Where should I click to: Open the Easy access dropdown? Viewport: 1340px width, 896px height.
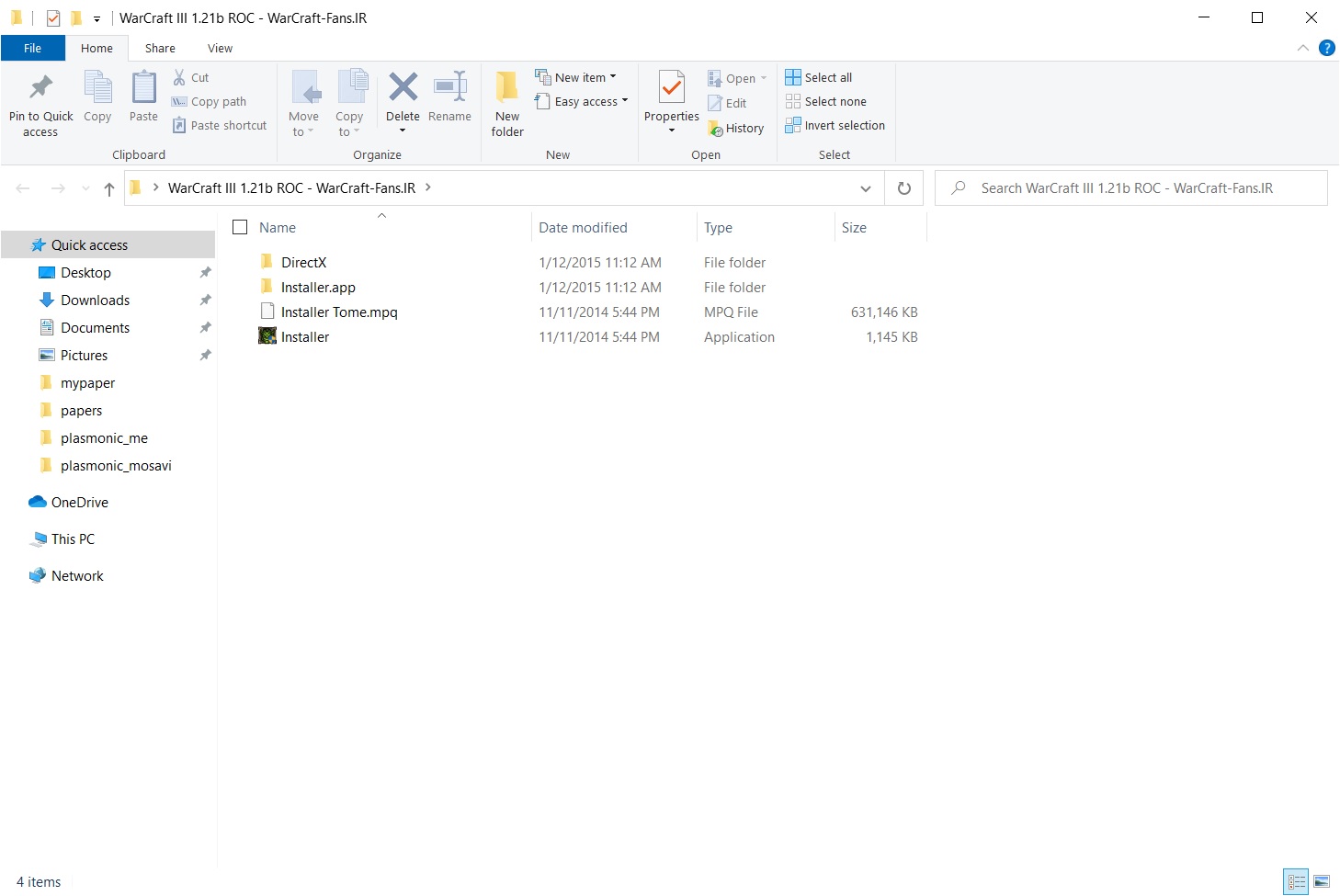581,101
